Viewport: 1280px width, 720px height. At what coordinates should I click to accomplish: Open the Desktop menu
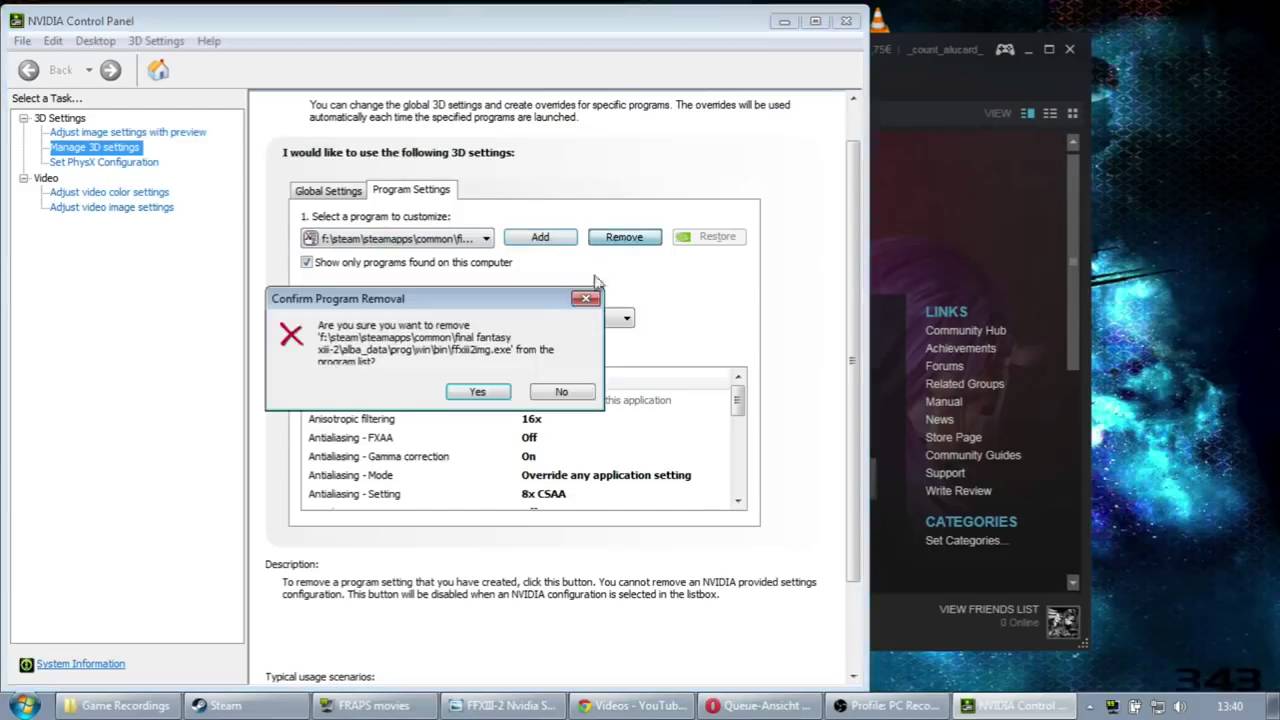pos(95,41)
